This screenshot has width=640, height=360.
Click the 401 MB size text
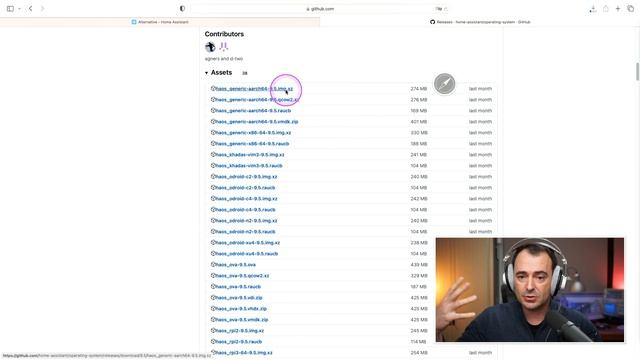[x=419, y=122]
